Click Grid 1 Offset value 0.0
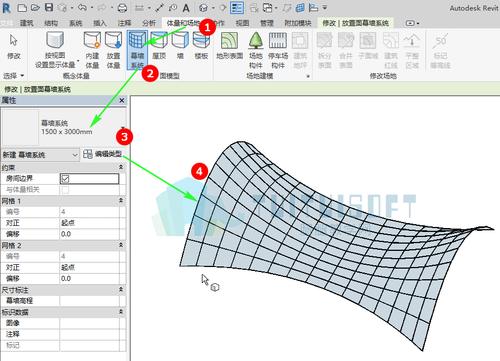 (89, 234)
